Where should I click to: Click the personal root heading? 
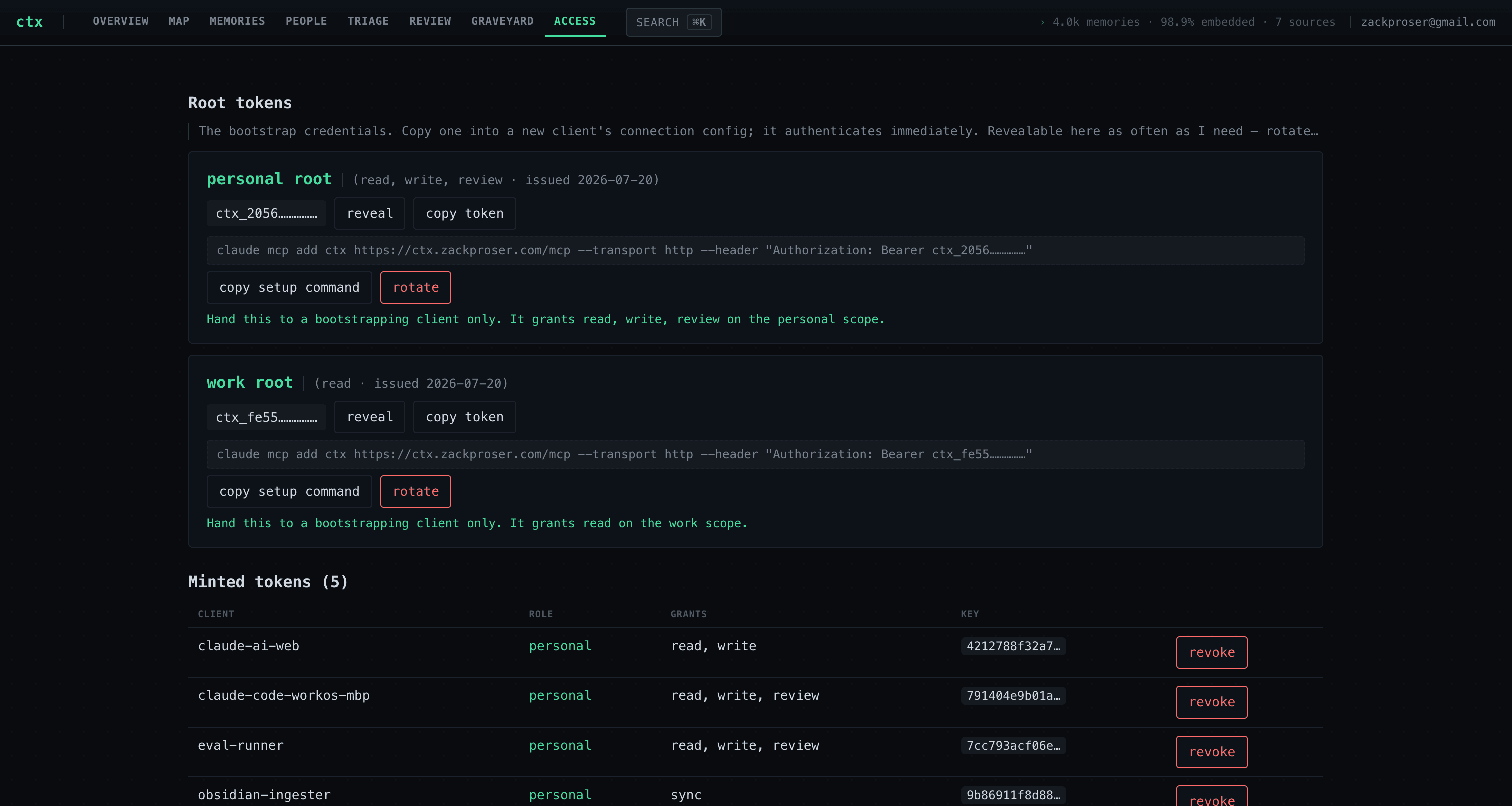(x=269, y=179)
